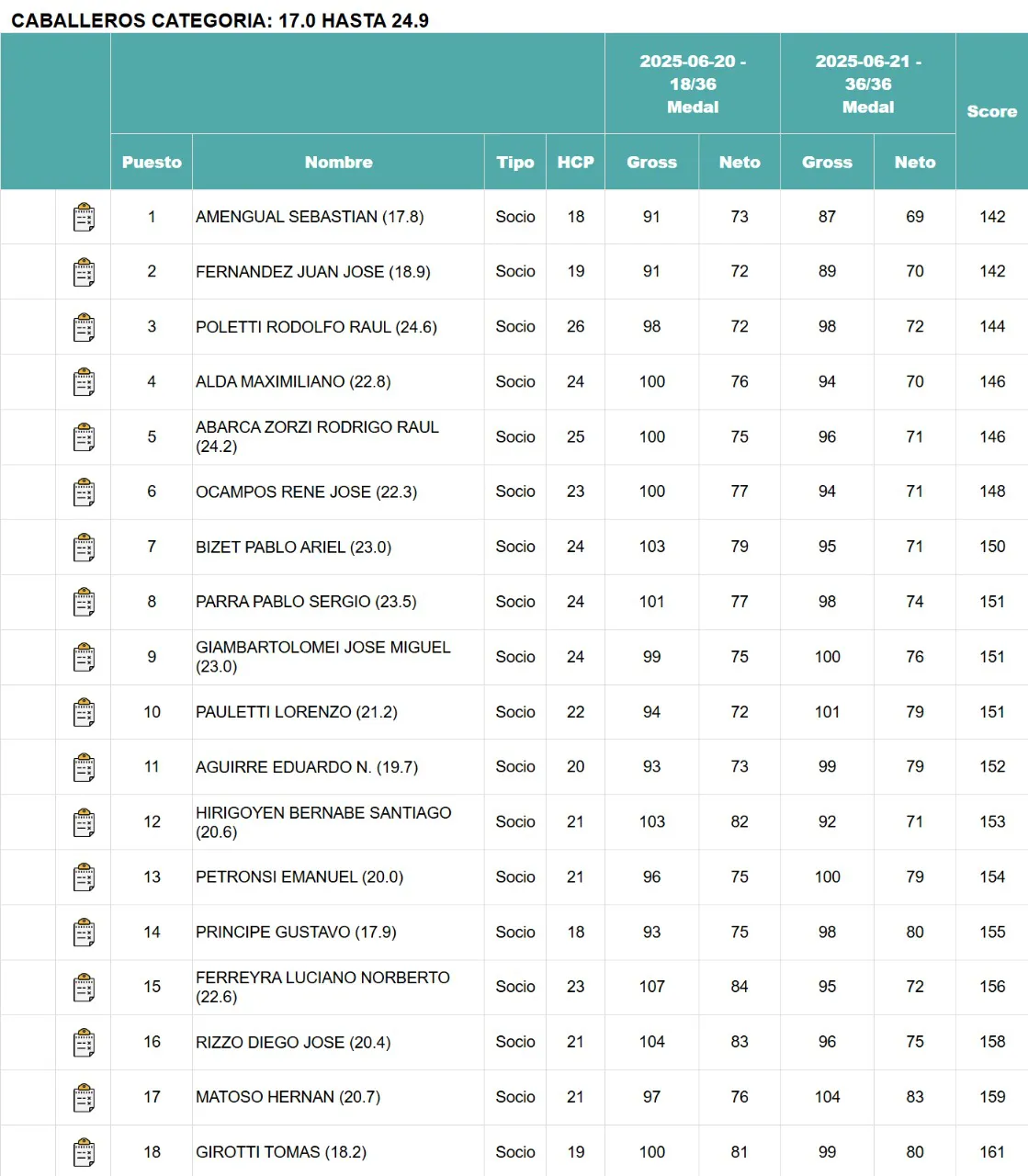Open scorecard icon for GIROTTI TOMAS

pos(84,1153)
